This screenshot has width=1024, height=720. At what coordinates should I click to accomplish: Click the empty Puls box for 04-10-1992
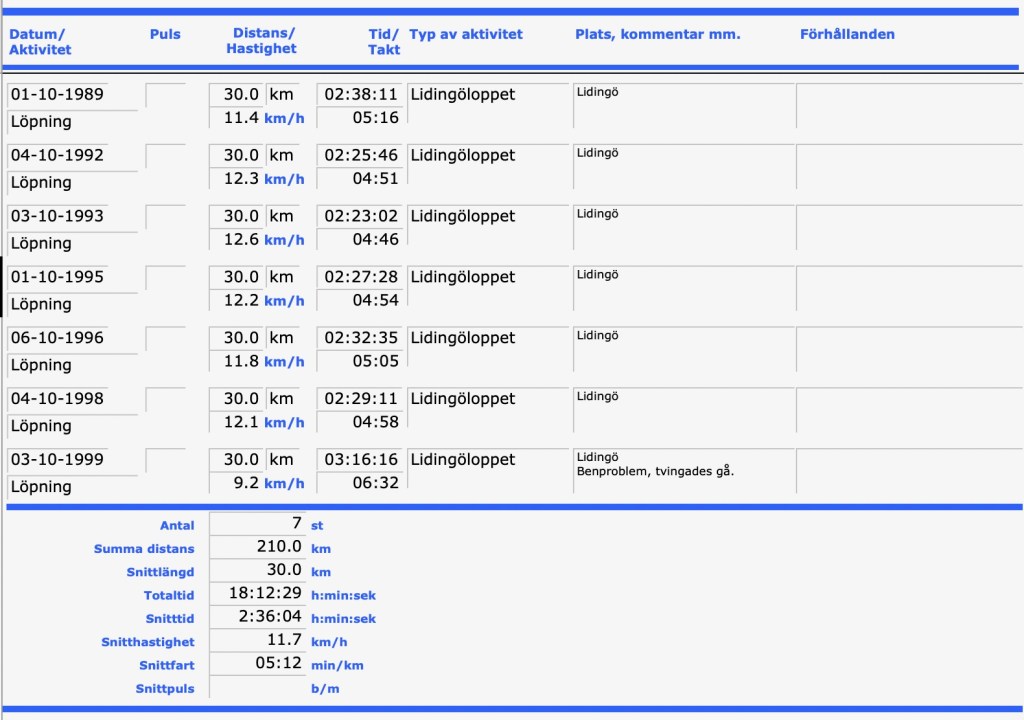(166, 155)
